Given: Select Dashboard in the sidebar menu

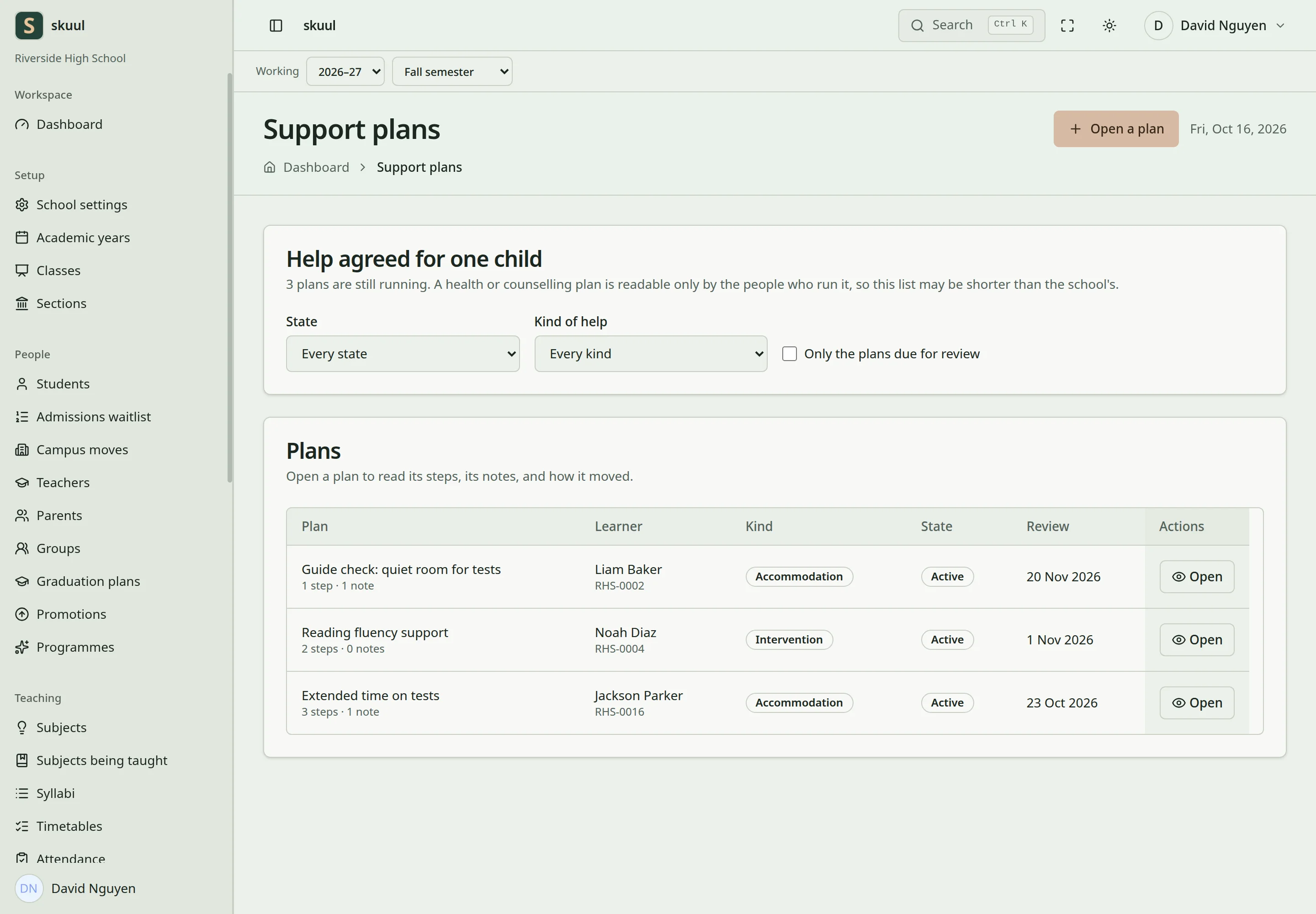Looking at the screenshot, I should click(69, 124).
